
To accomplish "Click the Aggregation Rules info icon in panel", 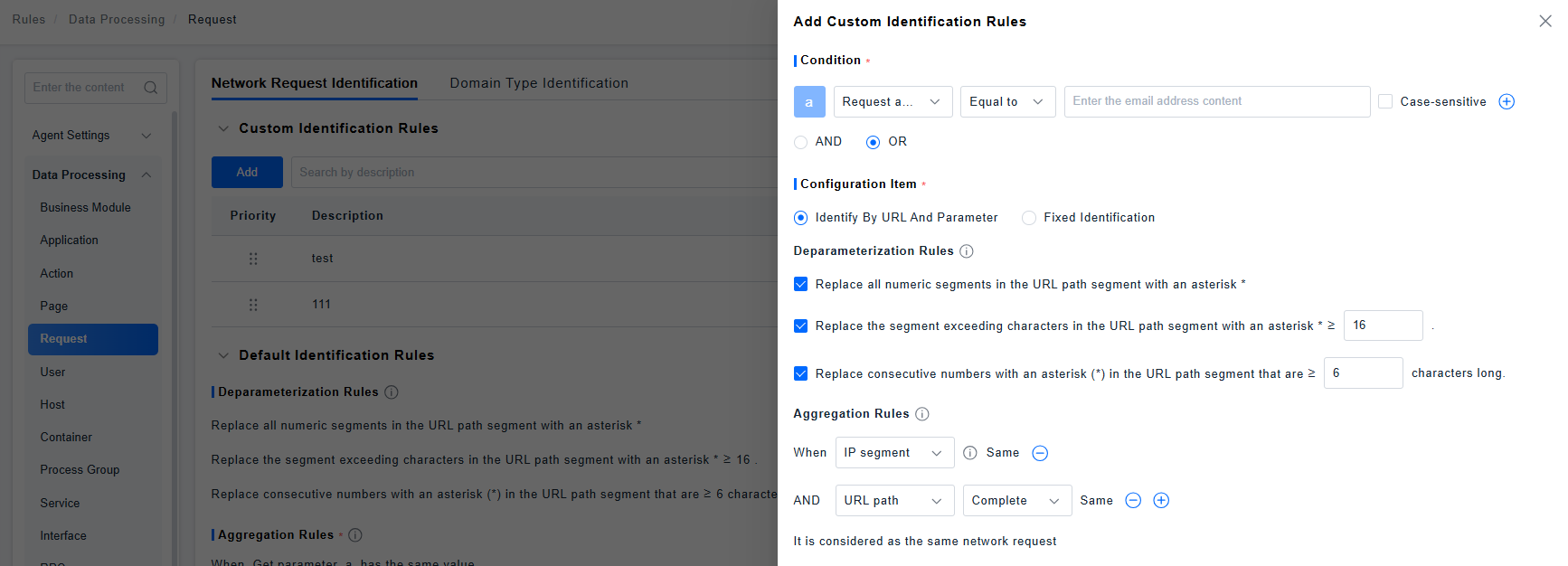I will [x=921, y=414].
